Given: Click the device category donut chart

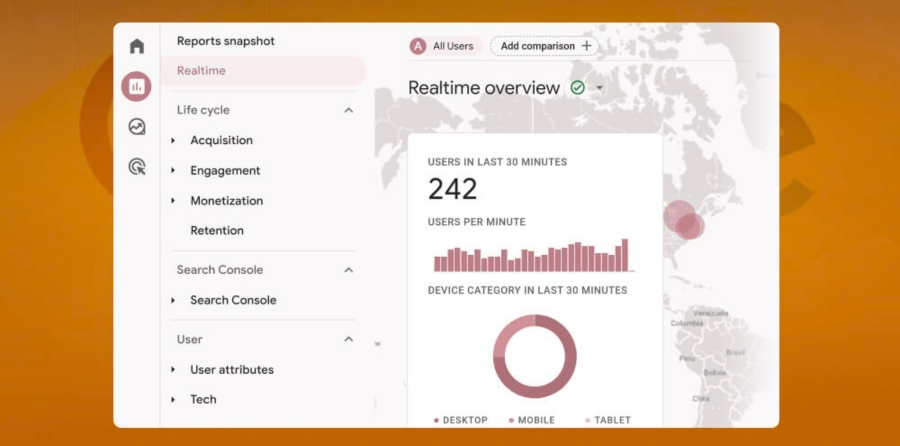Looking at the screenshot, I should (535, 357).
